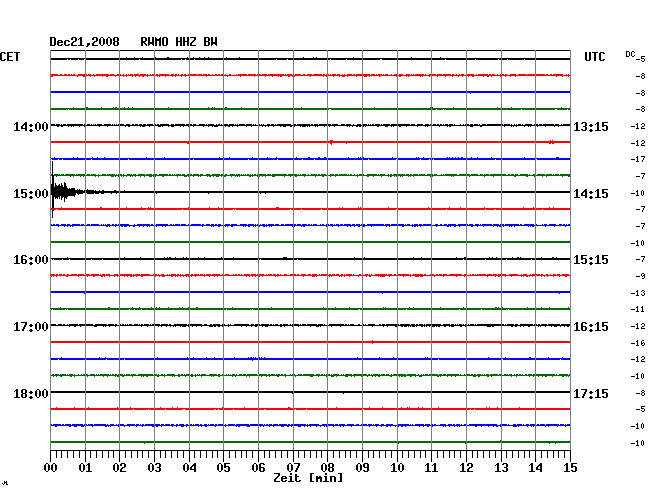Screen dimensions: 650x494
Task: Select the 04 minute axis label
Action: pos(189,467)
